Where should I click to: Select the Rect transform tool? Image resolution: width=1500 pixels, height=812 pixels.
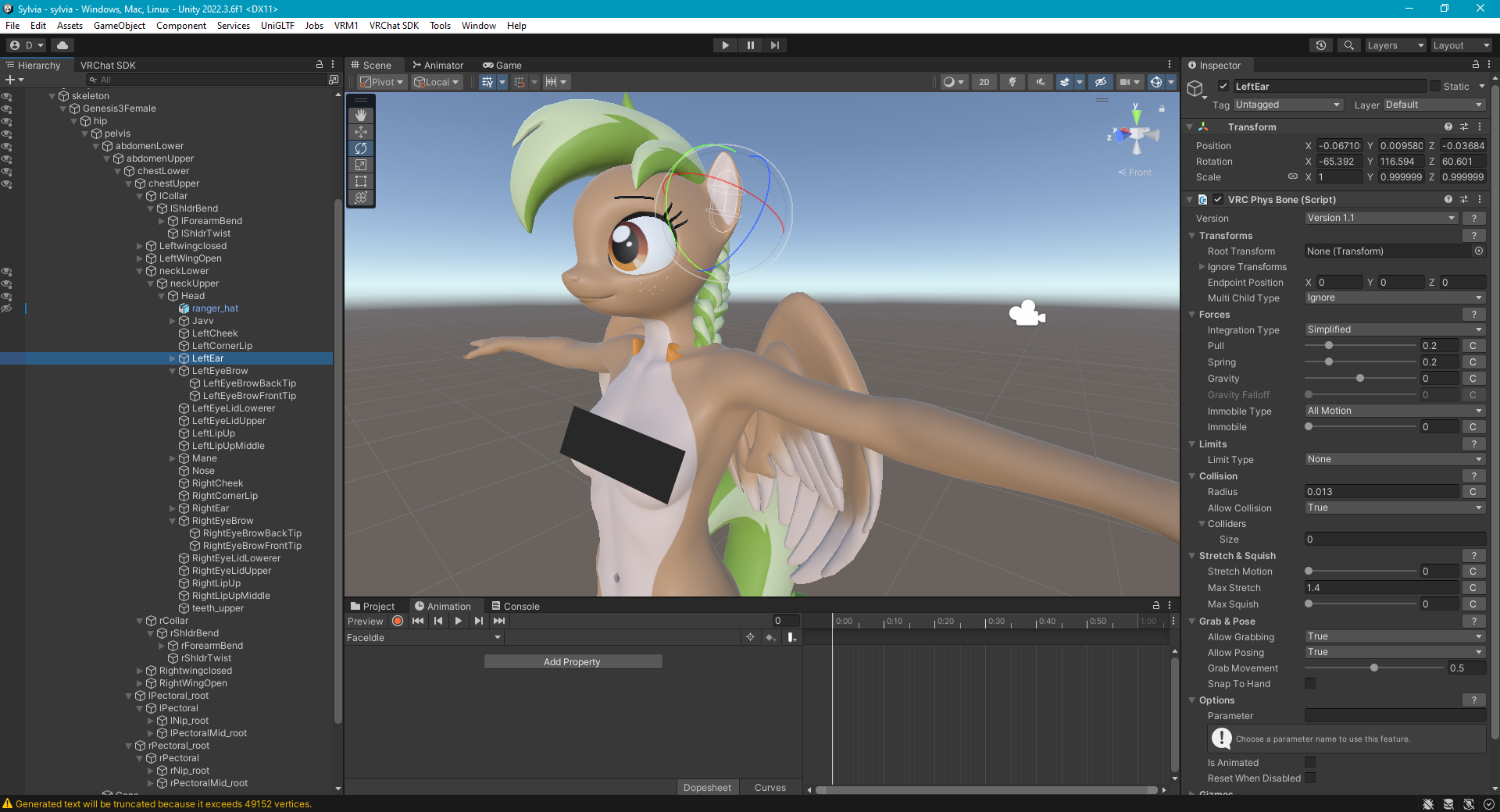click(x=360, y=181)
